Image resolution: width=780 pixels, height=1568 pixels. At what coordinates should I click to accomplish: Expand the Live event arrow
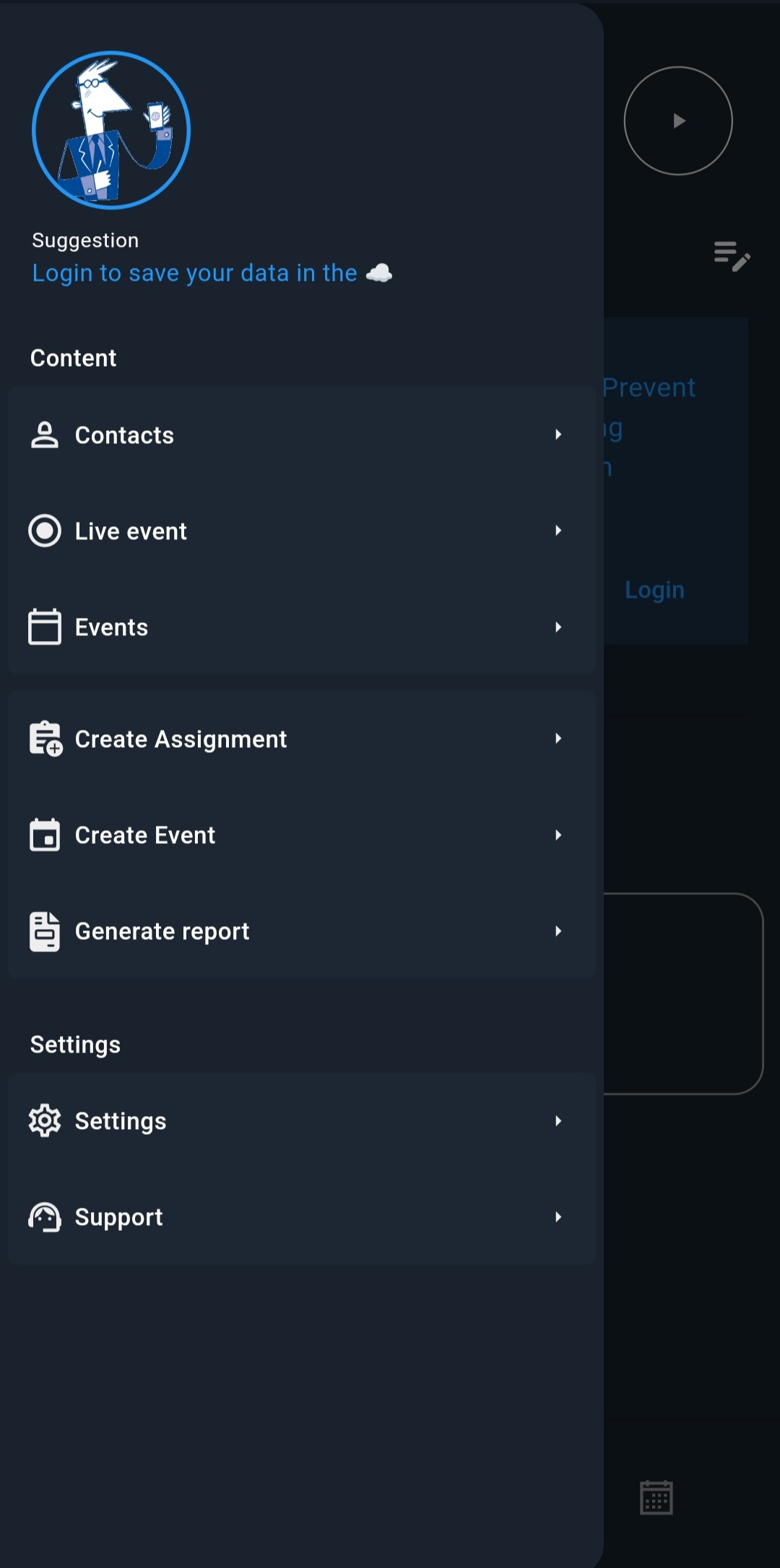(x=558, y=531)
